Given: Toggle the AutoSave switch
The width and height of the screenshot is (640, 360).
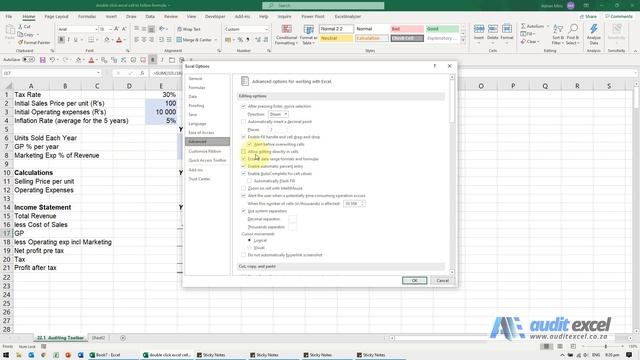Looking at the screenshot, I should 28,60.
